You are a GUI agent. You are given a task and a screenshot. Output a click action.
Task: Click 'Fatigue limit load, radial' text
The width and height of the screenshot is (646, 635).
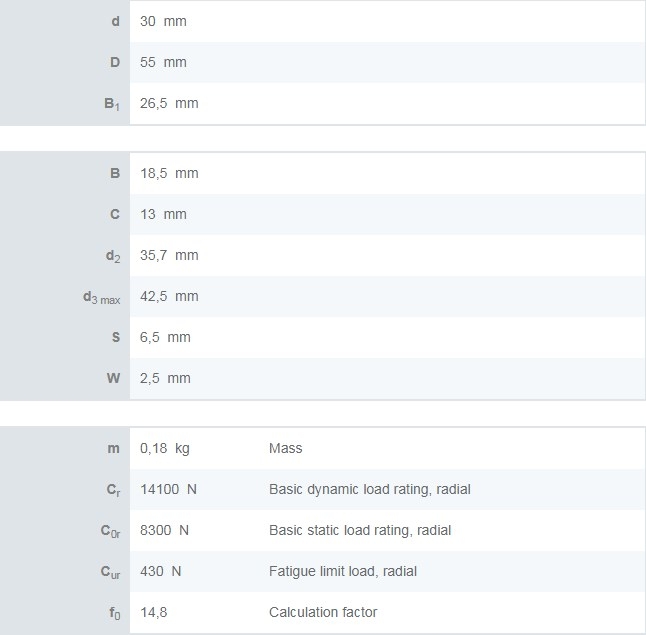tap(343, 571)
